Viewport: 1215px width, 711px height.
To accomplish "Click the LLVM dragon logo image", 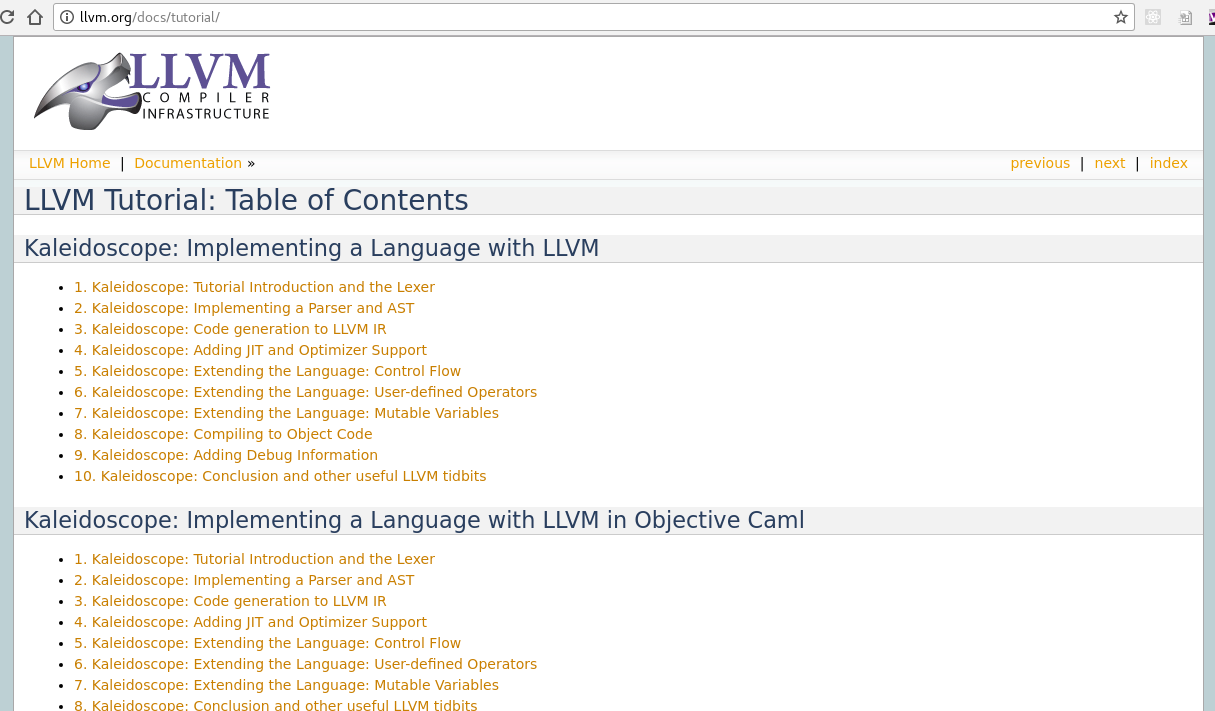I will [152, 91].
